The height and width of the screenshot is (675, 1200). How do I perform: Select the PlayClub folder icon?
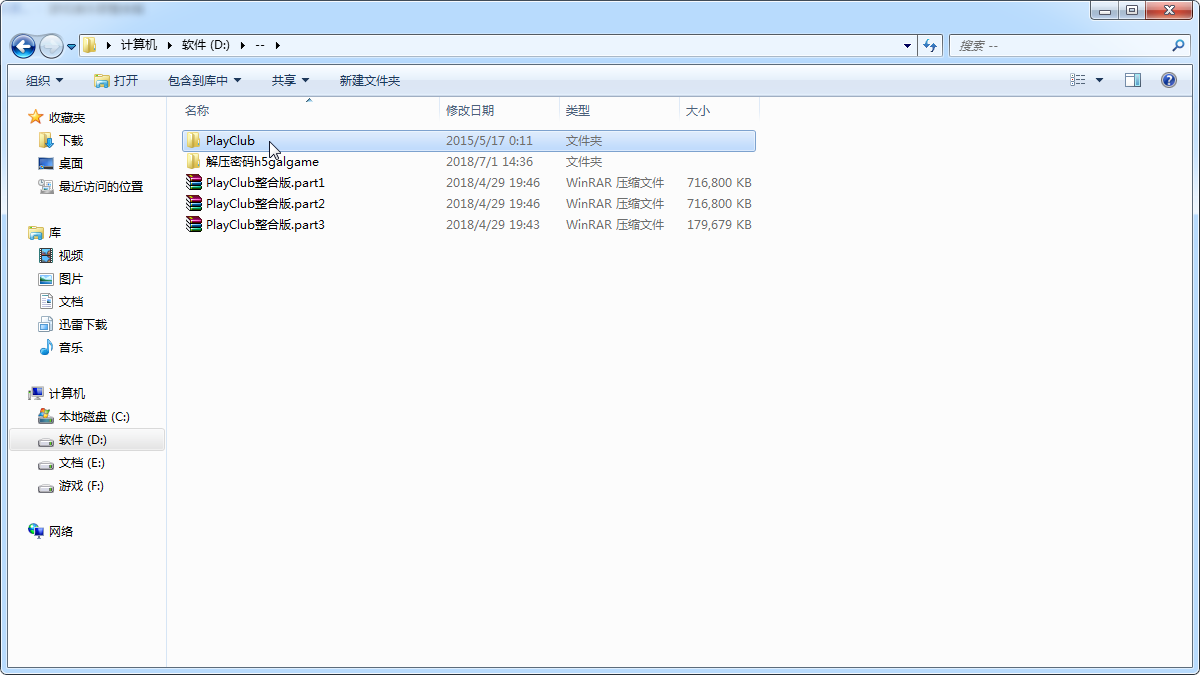click(194, 141)
